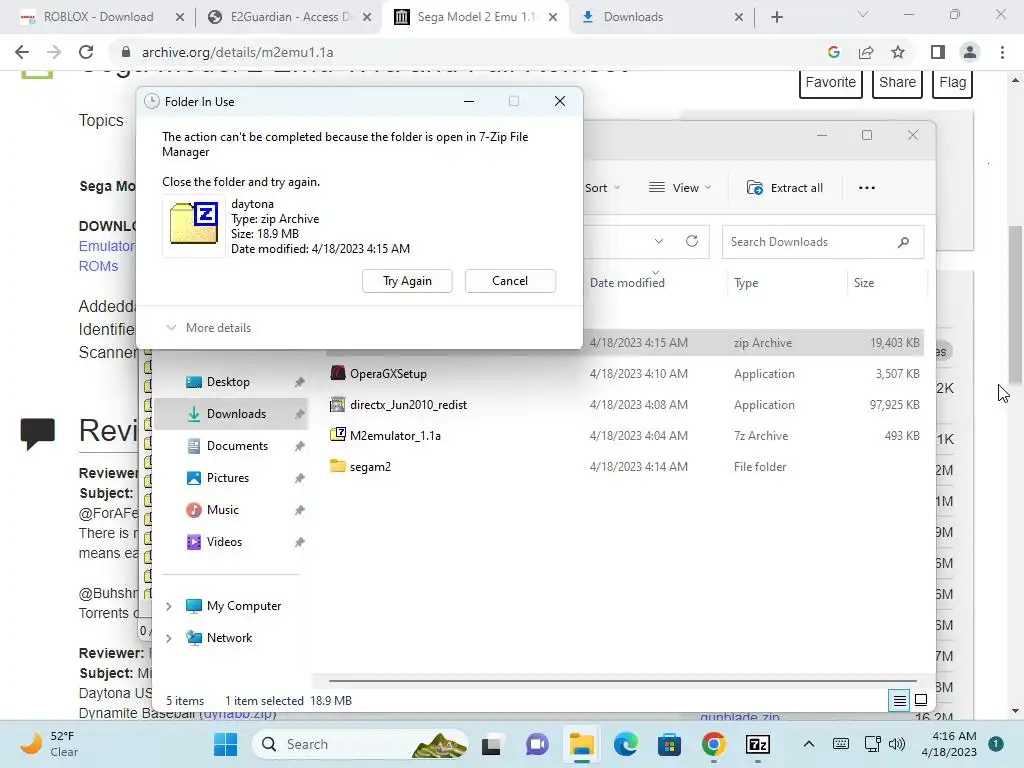
Task: Click Extract all in File Explorer
Action: [x=785, y=188]
